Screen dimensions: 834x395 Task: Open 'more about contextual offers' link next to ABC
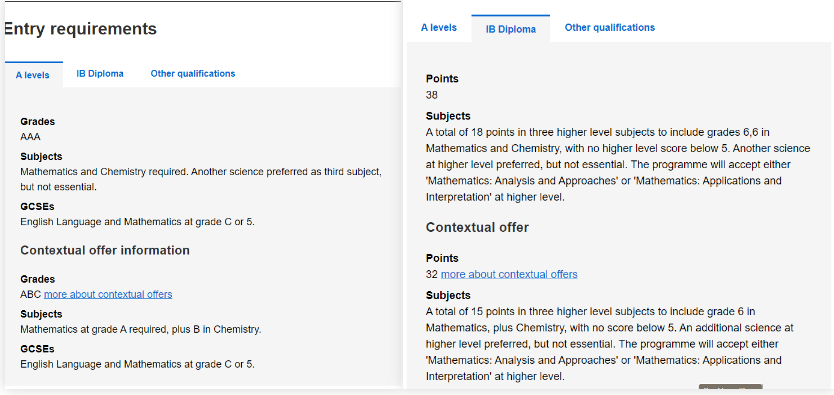click(x=108, y=295)
